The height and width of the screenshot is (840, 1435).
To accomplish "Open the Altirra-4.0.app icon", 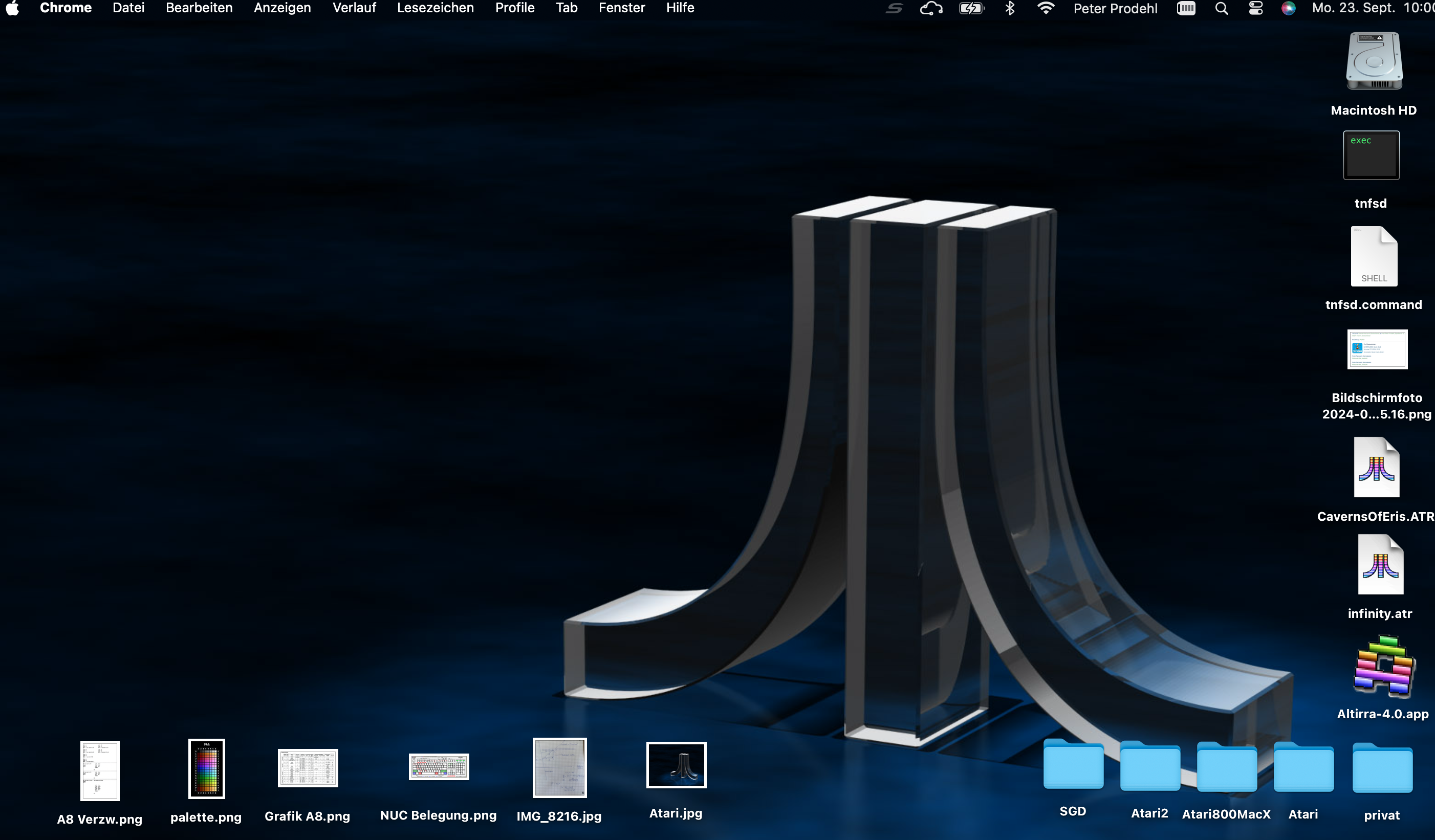I will [1383, 666].
